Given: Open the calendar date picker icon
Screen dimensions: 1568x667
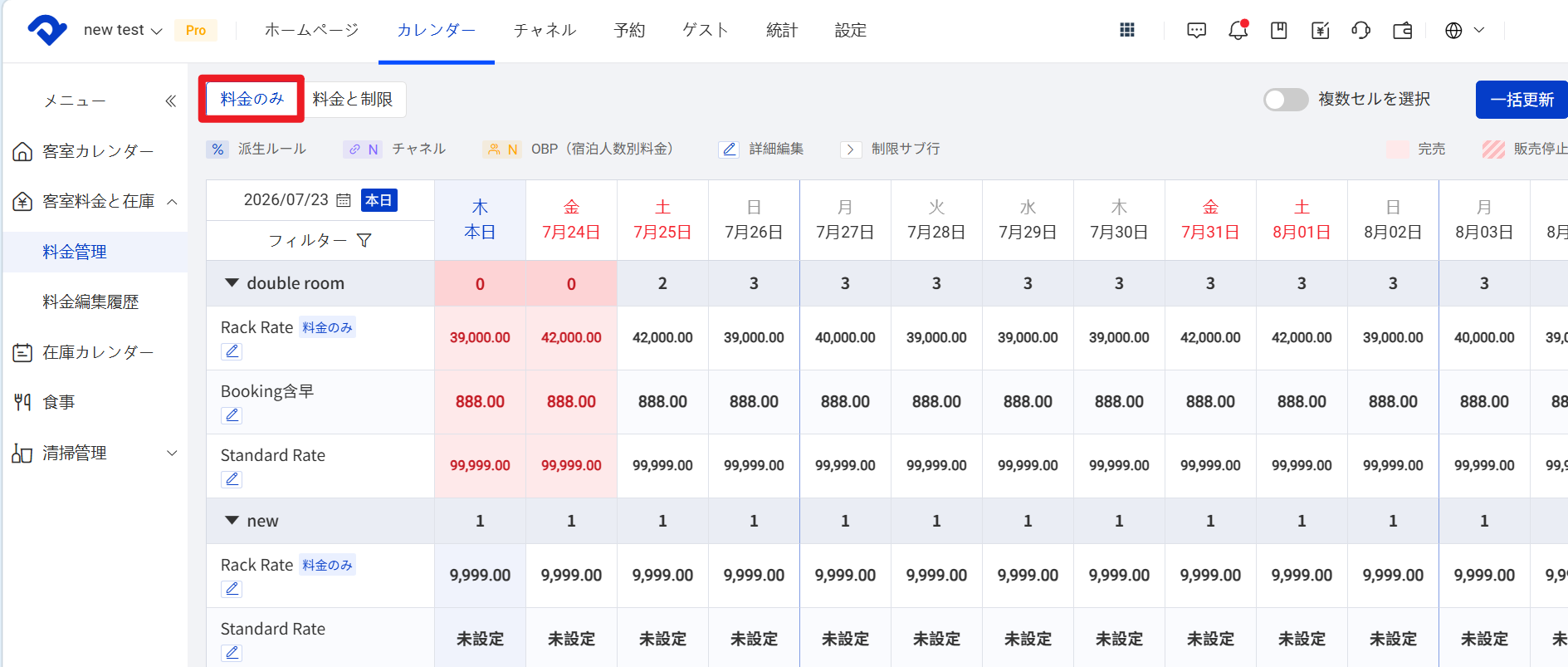Looking at the screenshot, I should [x=344, y=200].
